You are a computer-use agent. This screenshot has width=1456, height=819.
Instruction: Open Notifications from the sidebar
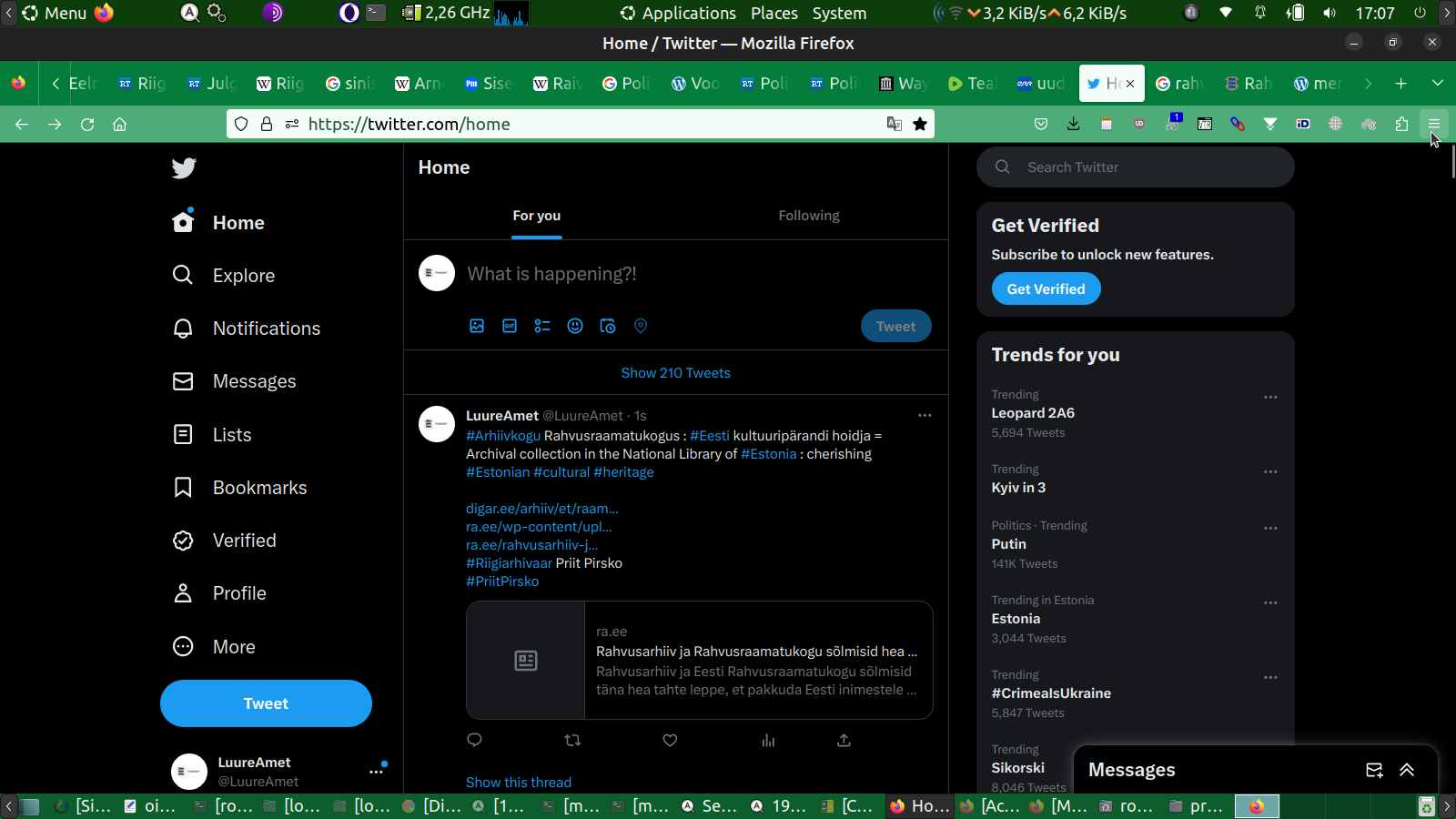[x=247, y=329]
